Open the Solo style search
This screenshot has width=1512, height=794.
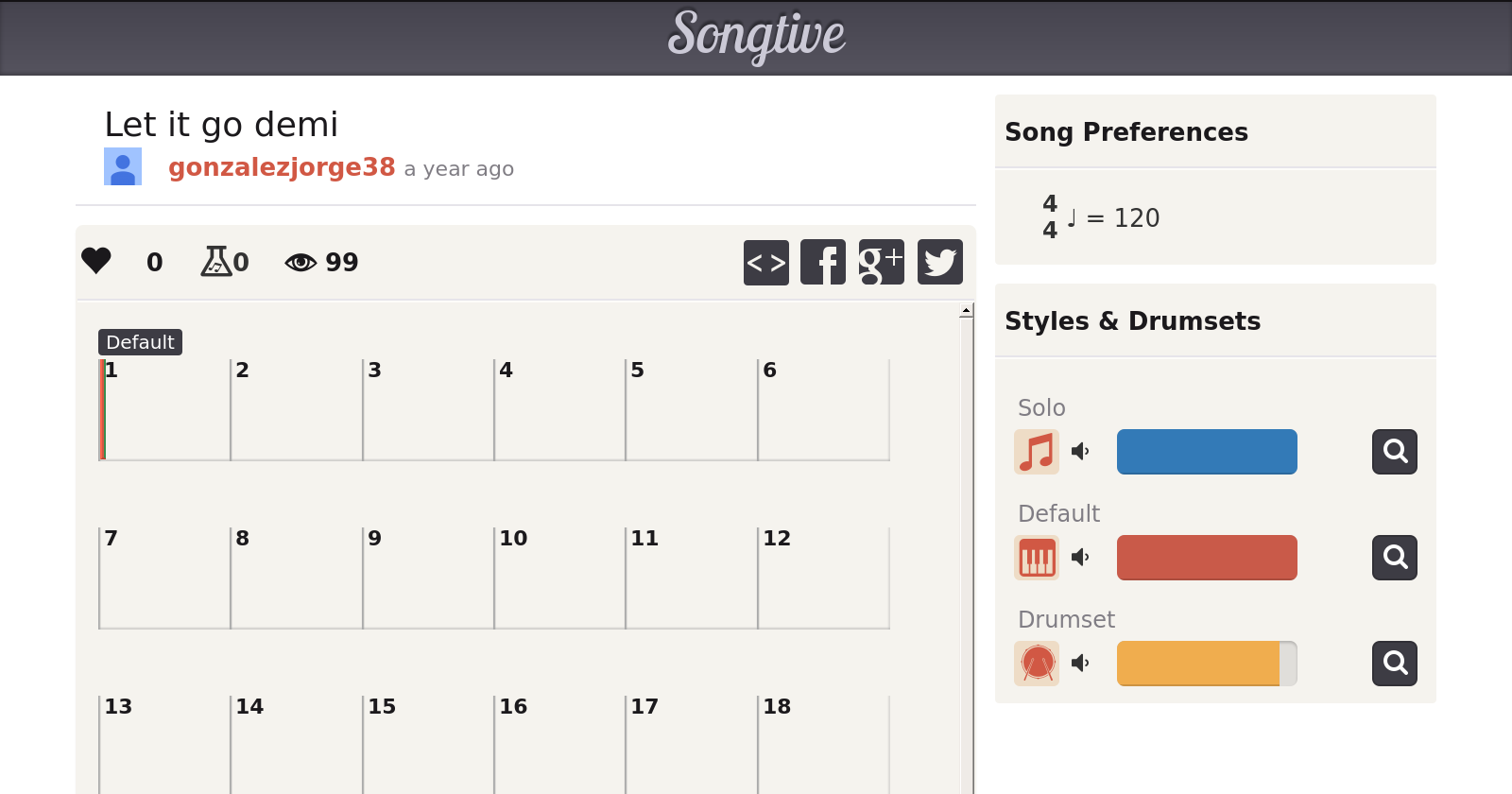click(x=1394, y=452)
